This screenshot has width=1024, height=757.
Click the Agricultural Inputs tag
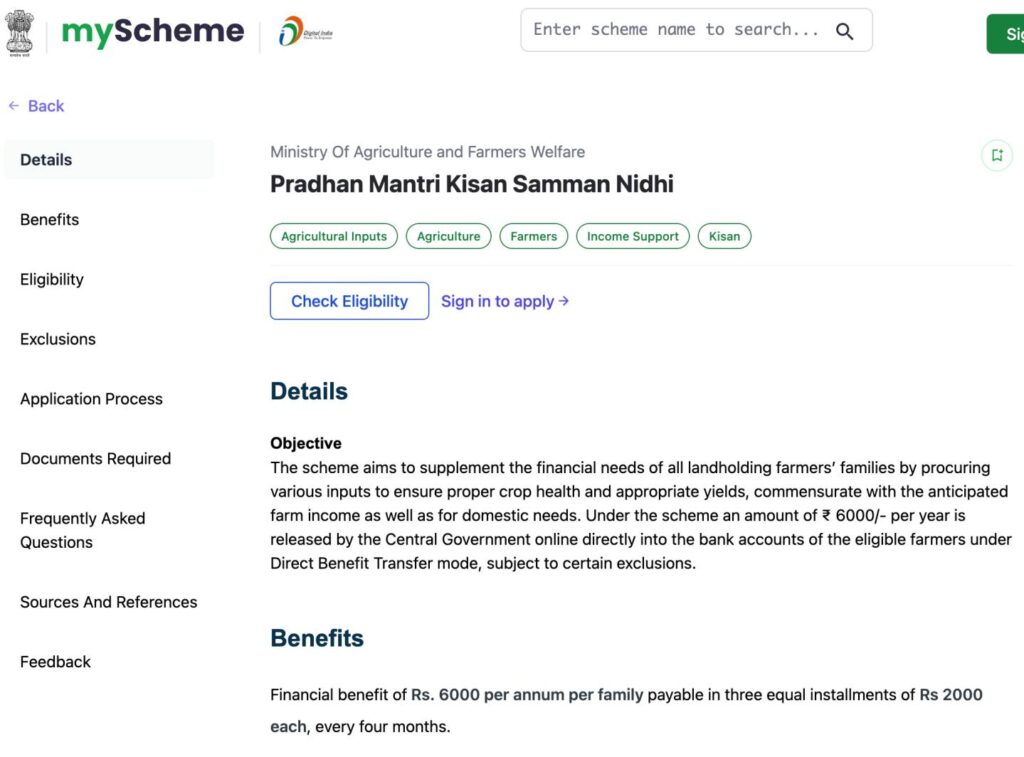334,237
